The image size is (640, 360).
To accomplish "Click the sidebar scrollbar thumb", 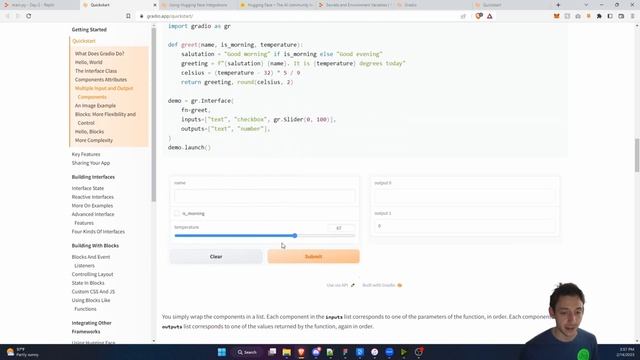I will [154, 115].
